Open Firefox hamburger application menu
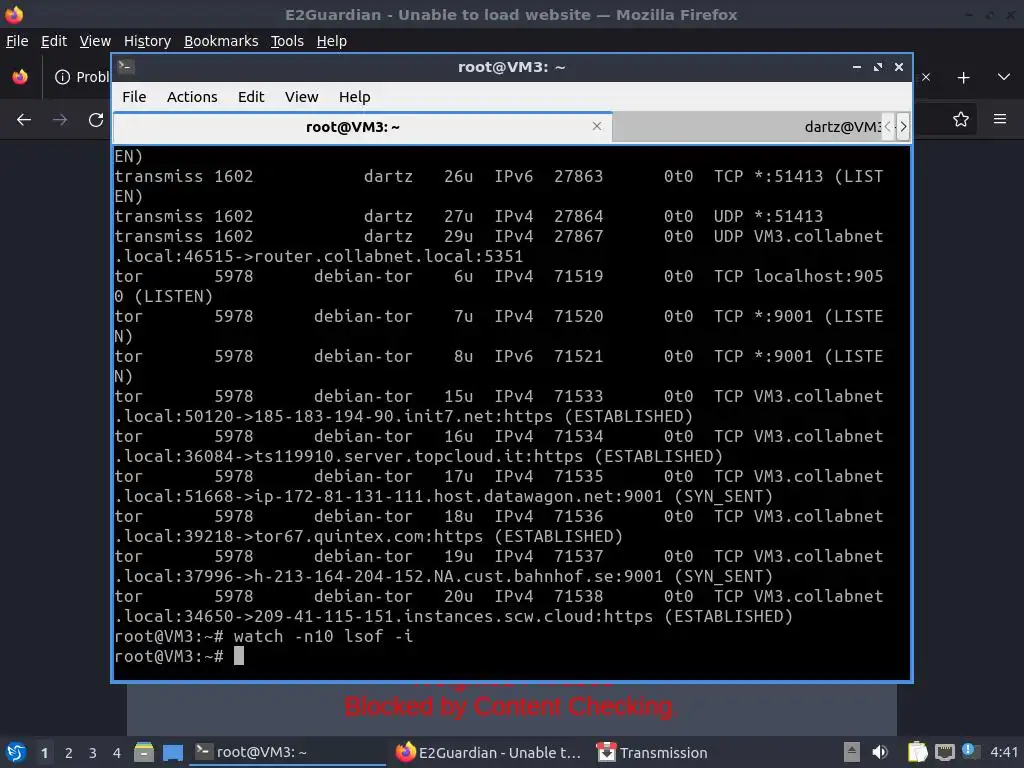 click(x=1000, y=120)
